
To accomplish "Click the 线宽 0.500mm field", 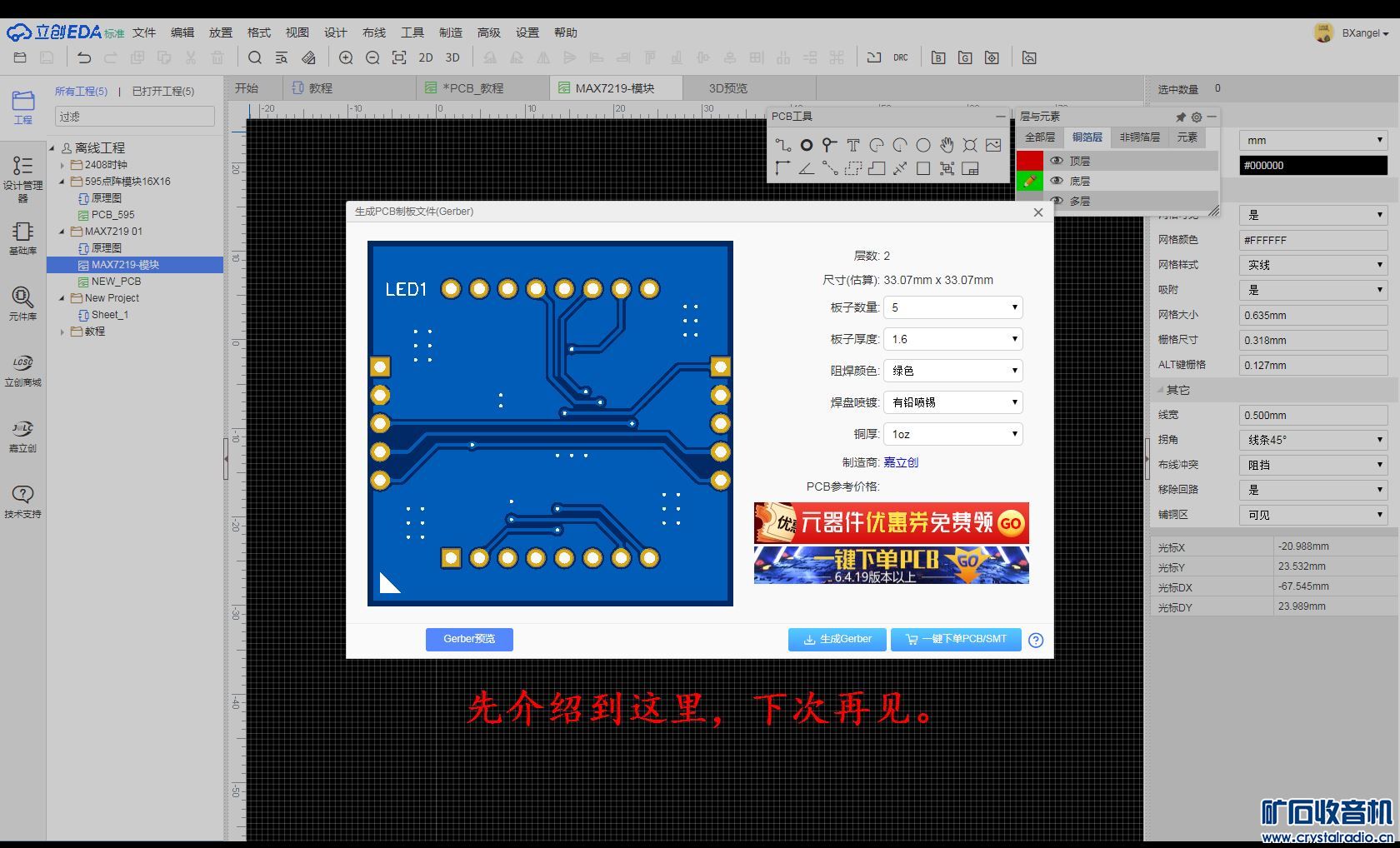I will pos(1313,415).
